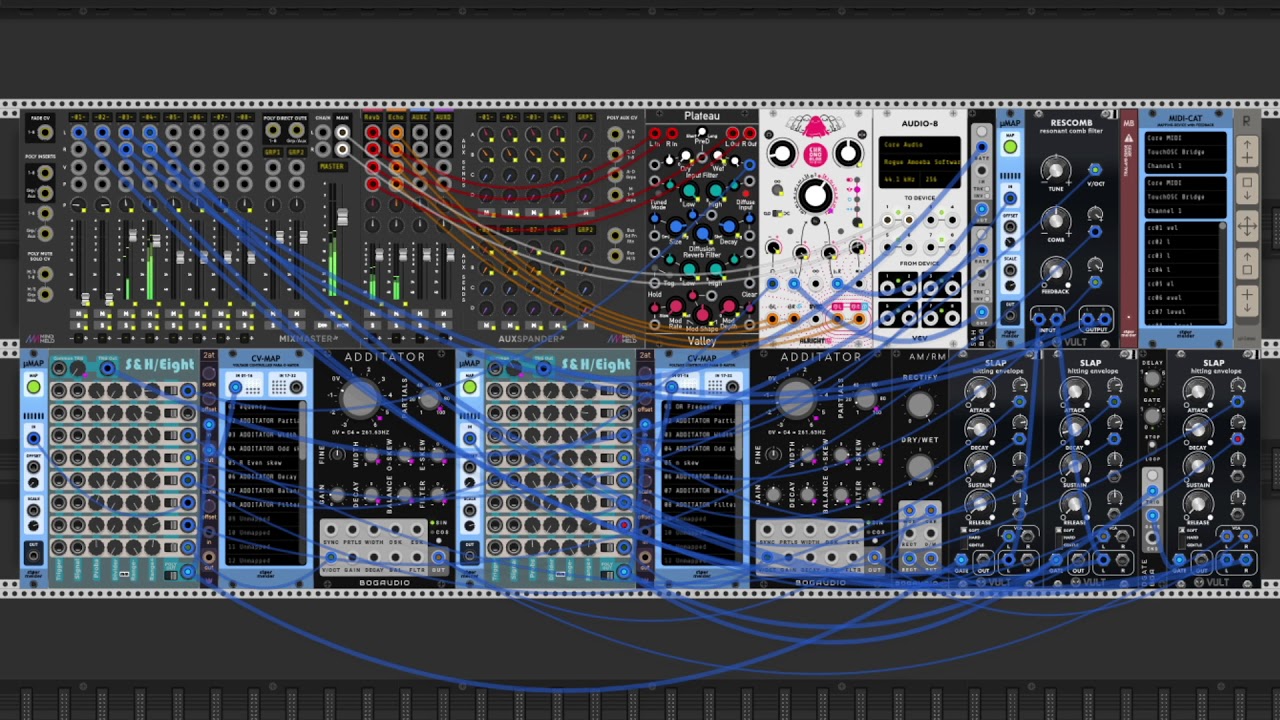1280x720 pixels.
Task: Click the square-over-down-arrow icon beside MIDI-CAT
Action: (x=1247, y=189)
